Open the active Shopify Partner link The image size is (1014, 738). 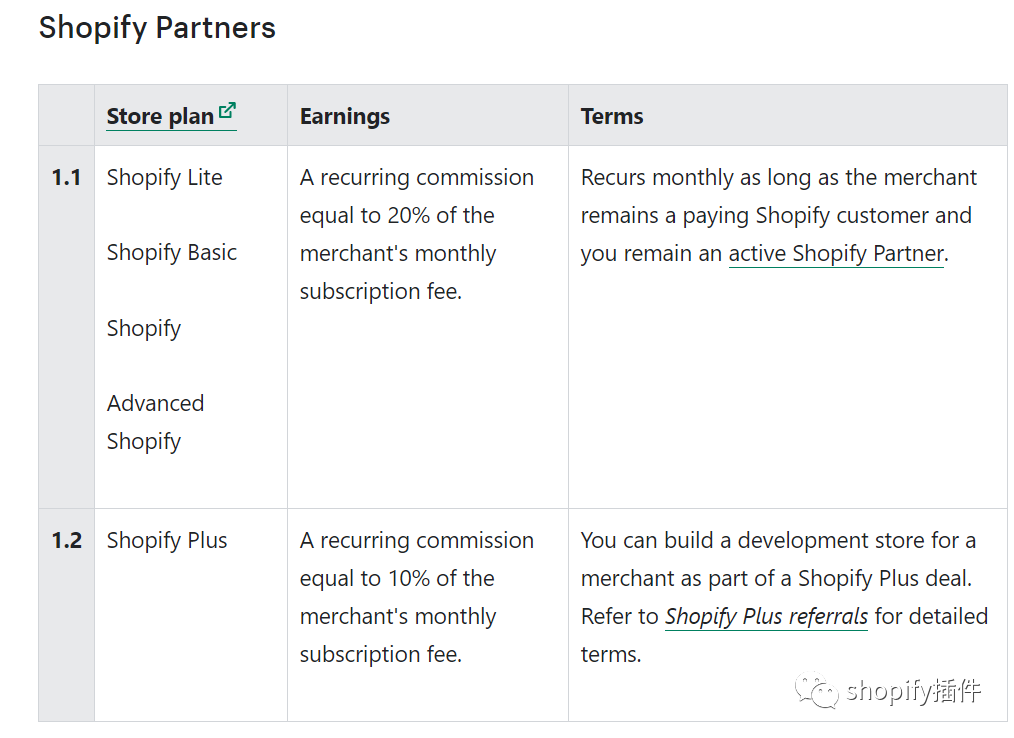(x=836, y=254)
